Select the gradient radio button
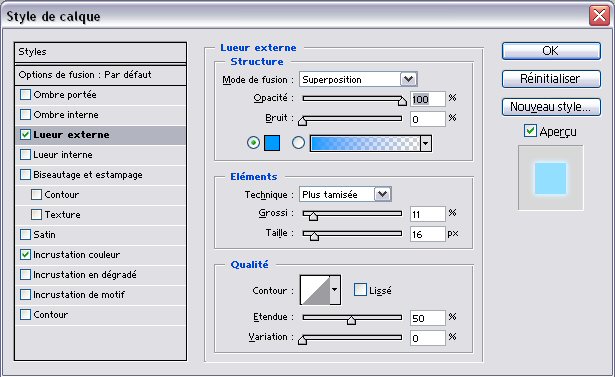615x377 pixels. (298, 143)
